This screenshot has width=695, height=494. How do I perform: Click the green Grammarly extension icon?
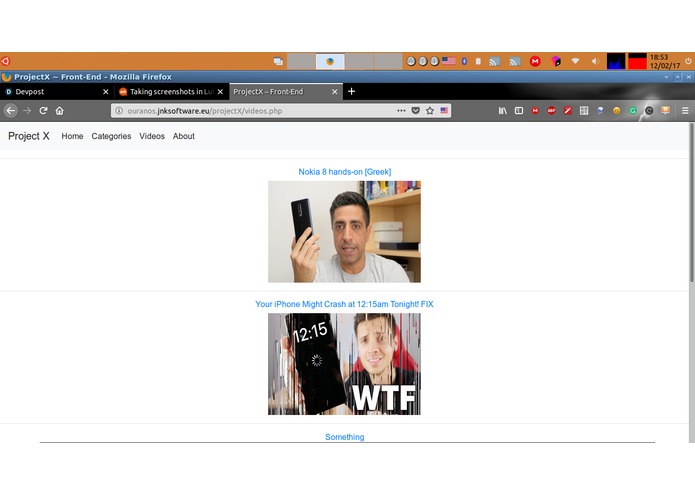click(633, 111)
